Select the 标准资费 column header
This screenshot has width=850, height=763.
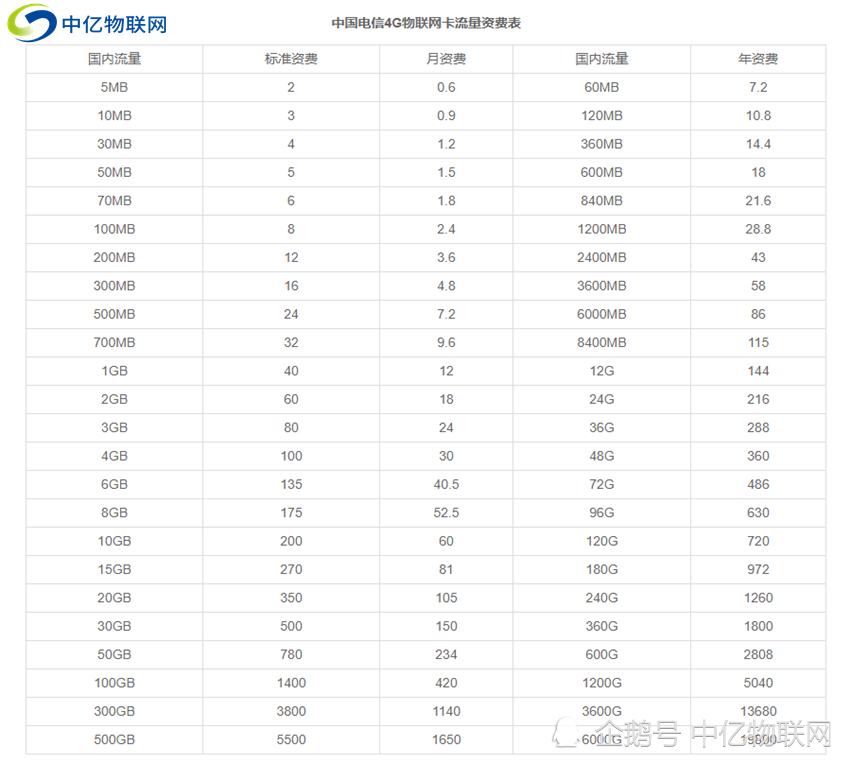pos(290,59)
